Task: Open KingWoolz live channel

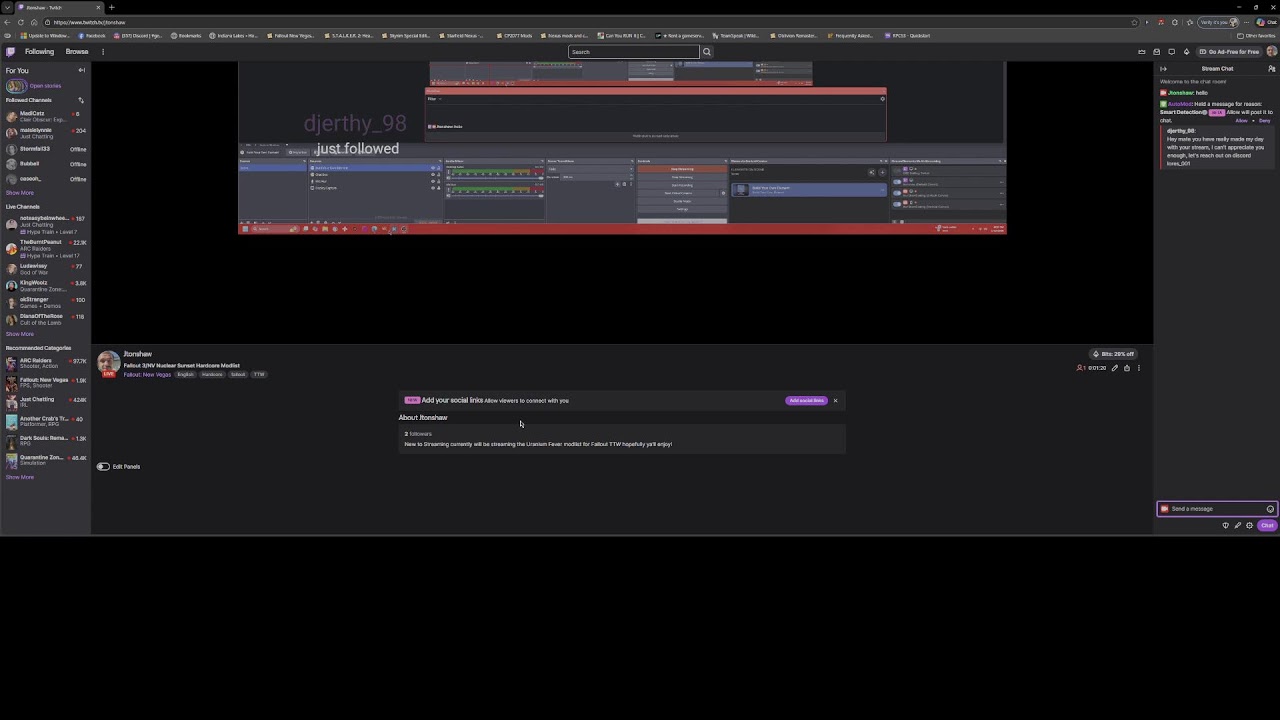Action: (x=46, y=286)
